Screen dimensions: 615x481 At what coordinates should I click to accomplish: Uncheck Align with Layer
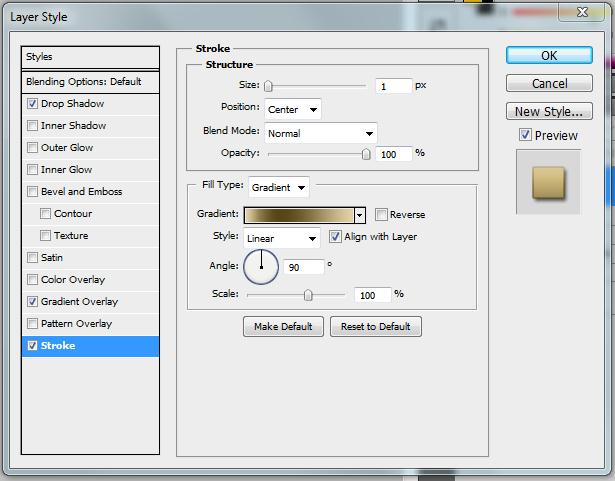[335, 237]
